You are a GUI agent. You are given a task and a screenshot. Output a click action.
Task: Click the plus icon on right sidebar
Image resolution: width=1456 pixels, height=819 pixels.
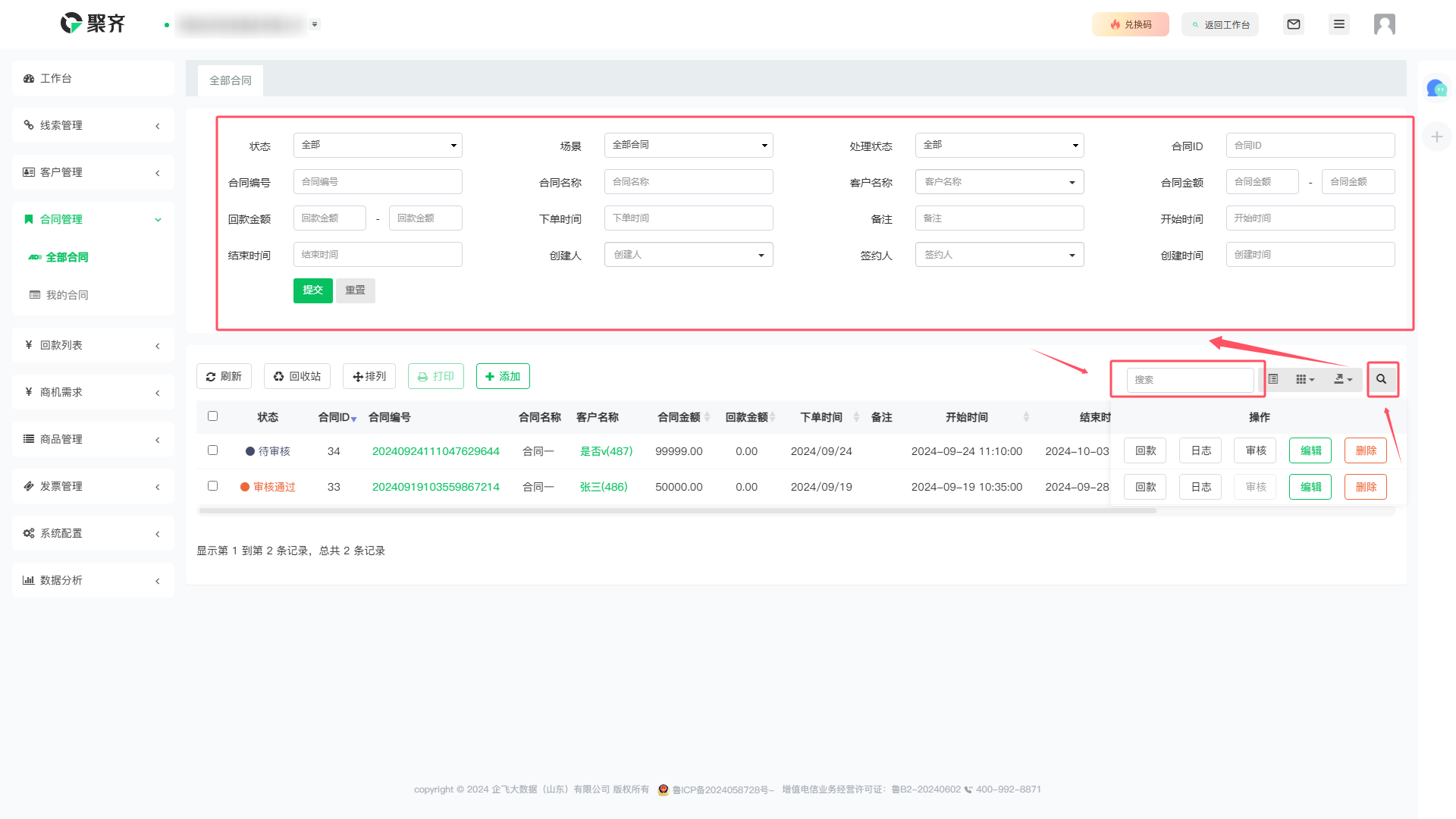click(x=1436, y=136)
